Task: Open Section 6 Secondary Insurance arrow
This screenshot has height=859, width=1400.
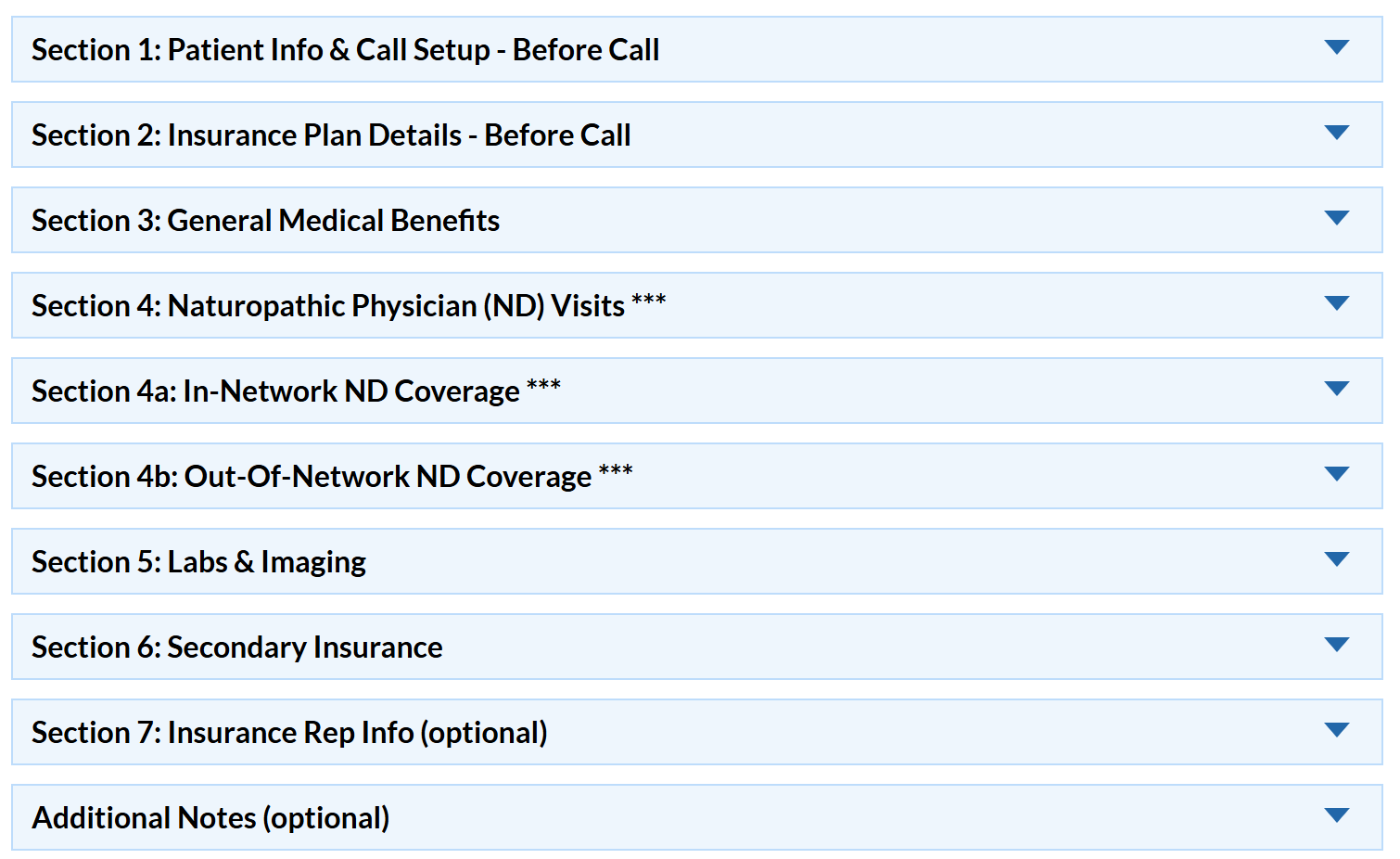Action: click(x=1336, y=645)
